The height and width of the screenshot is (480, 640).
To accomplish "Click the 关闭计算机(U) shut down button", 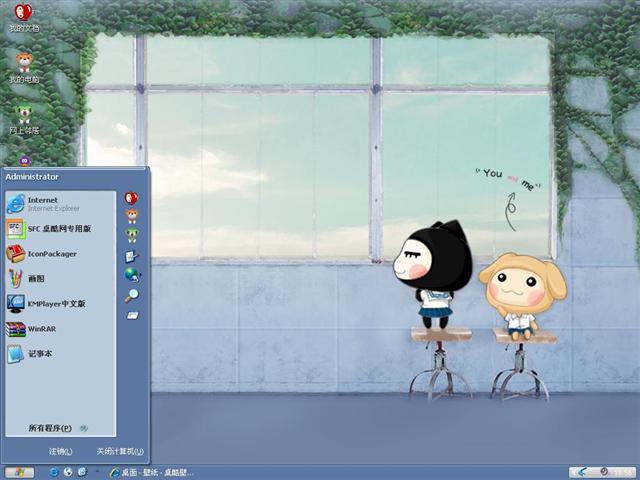I will 120,451.
